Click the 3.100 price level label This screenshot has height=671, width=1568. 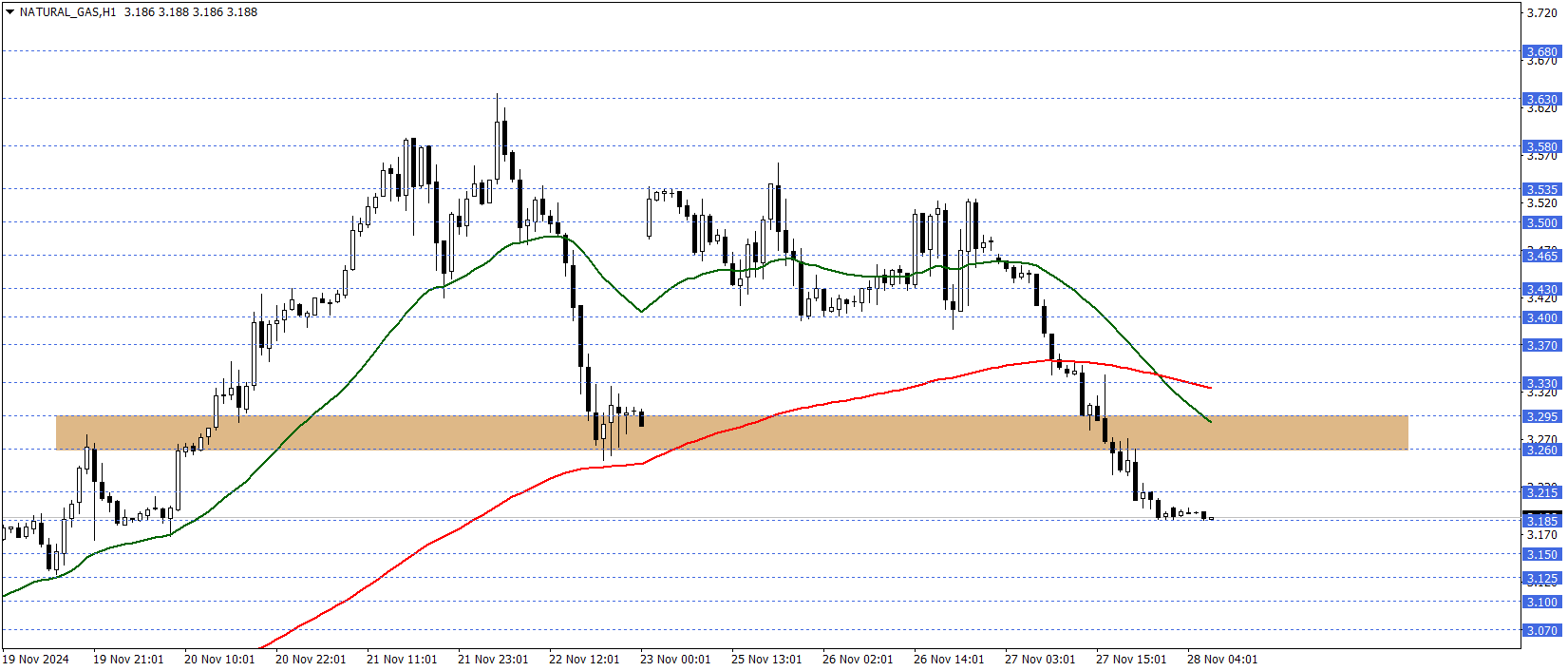[1542, 602]
